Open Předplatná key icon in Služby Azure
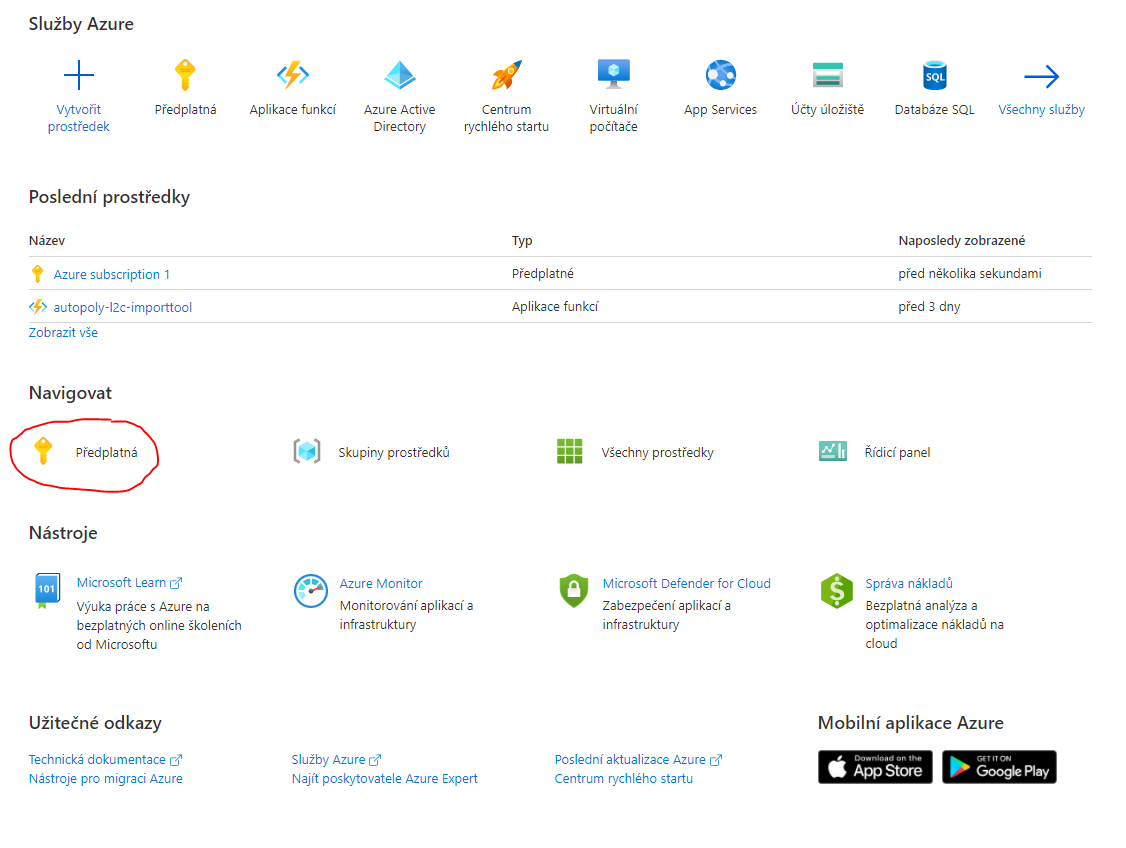 click(x=185, y=76)
